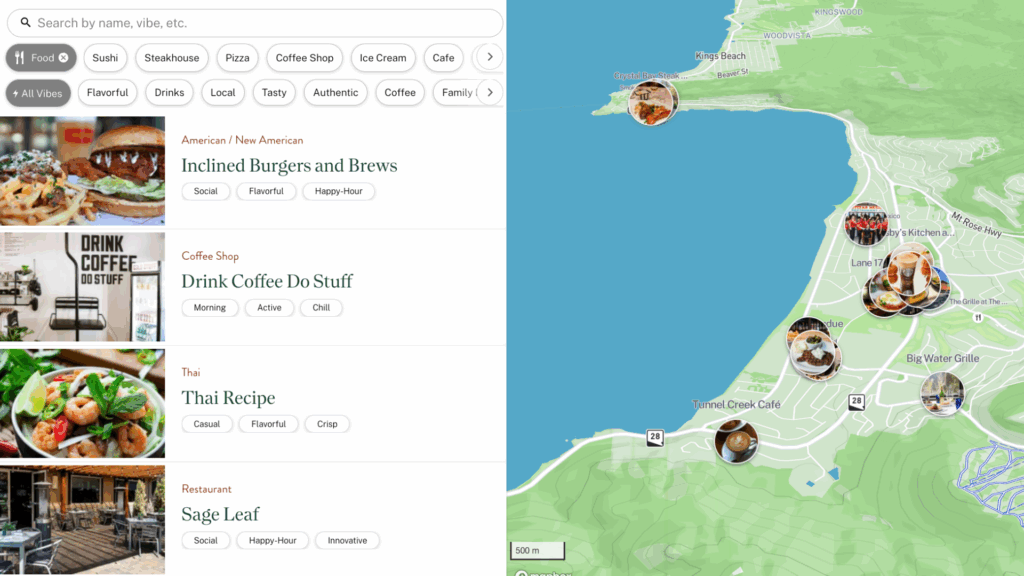The width and height of the screenshot is (1024, 576).
Task: Click the fork and knife Food icon
Action: [20, 58]
